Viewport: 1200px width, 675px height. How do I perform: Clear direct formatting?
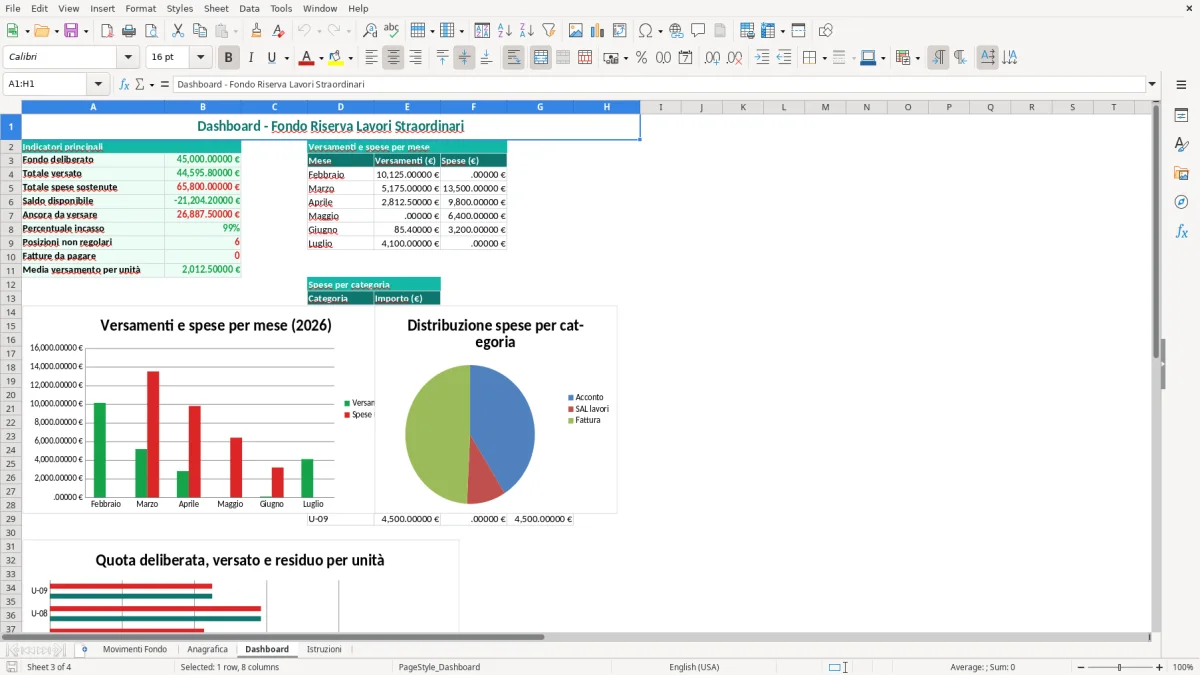[x=279, y=31]
